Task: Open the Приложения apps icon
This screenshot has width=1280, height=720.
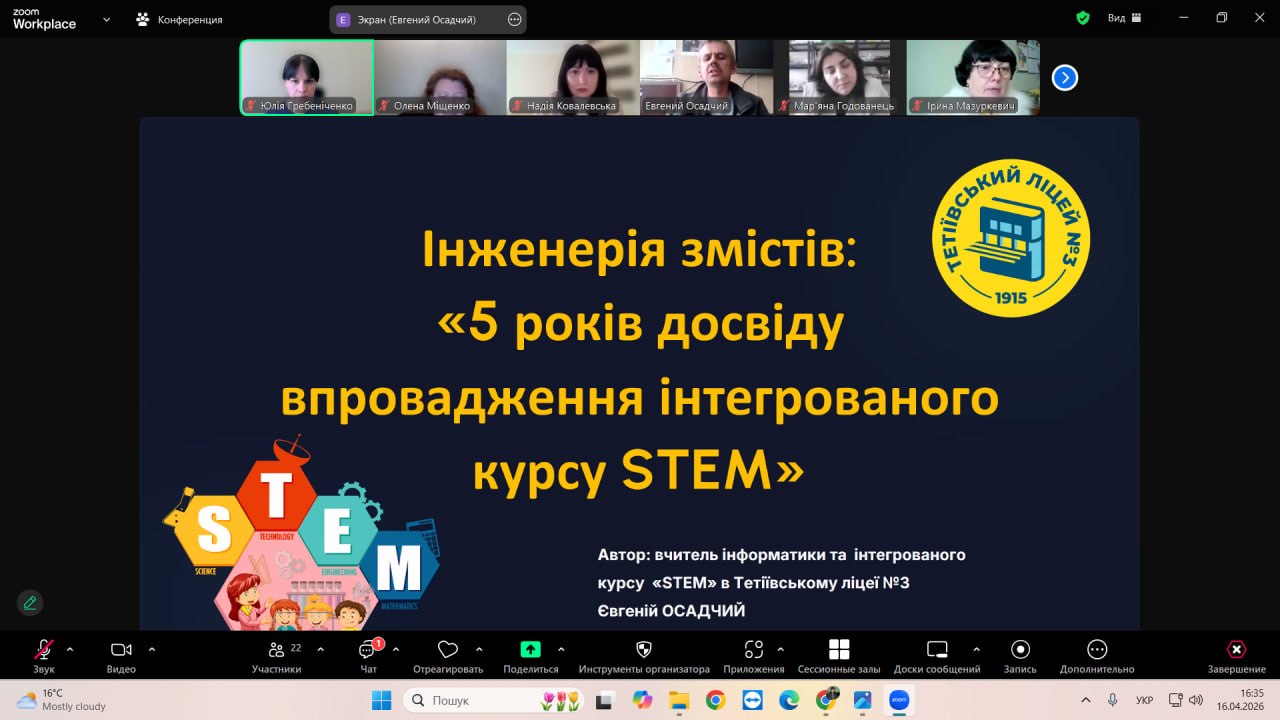Action: (x=754, y=651)
